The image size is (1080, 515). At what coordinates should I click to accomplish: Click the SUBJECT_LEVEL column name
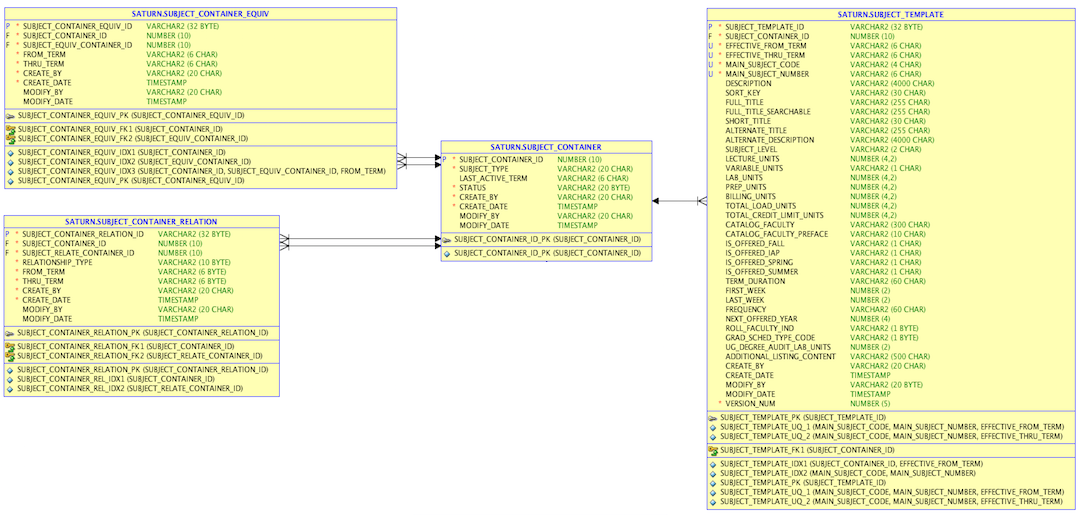[751, 149]
